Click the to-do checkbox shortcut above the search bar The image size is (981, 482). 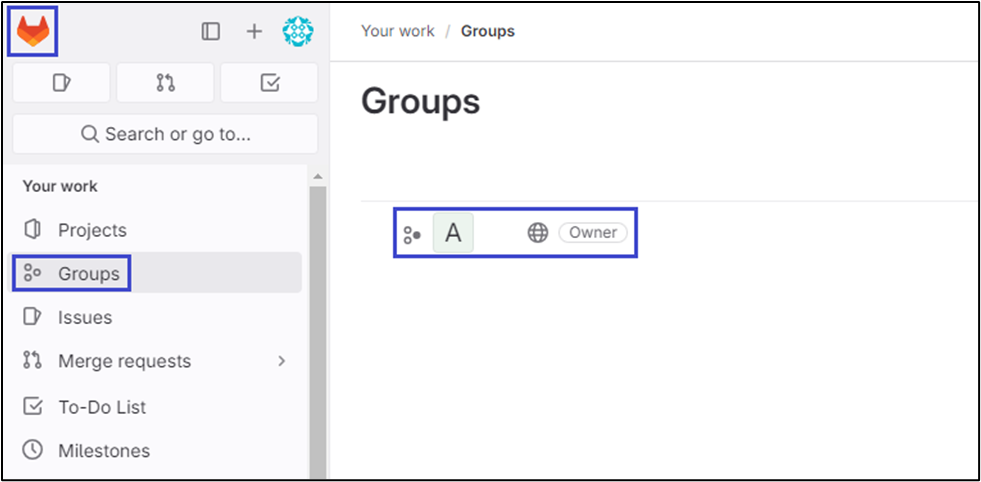(269, 83)
